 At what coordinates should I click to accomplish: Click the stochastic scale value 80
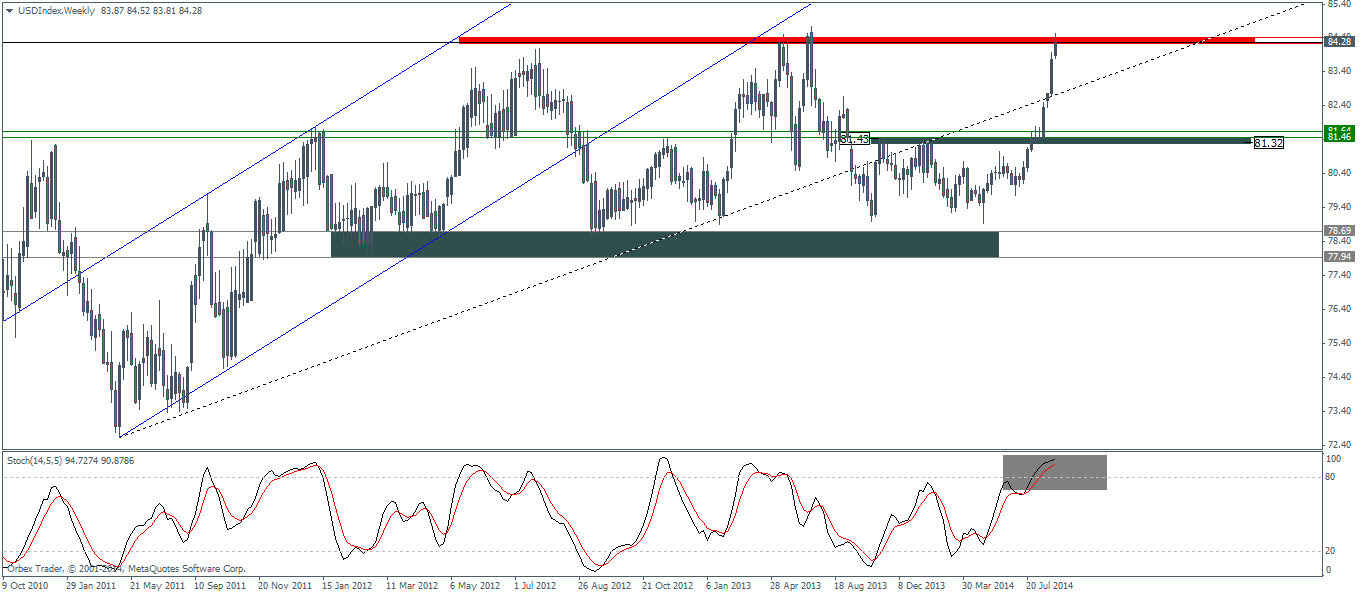click(1331, 477)
